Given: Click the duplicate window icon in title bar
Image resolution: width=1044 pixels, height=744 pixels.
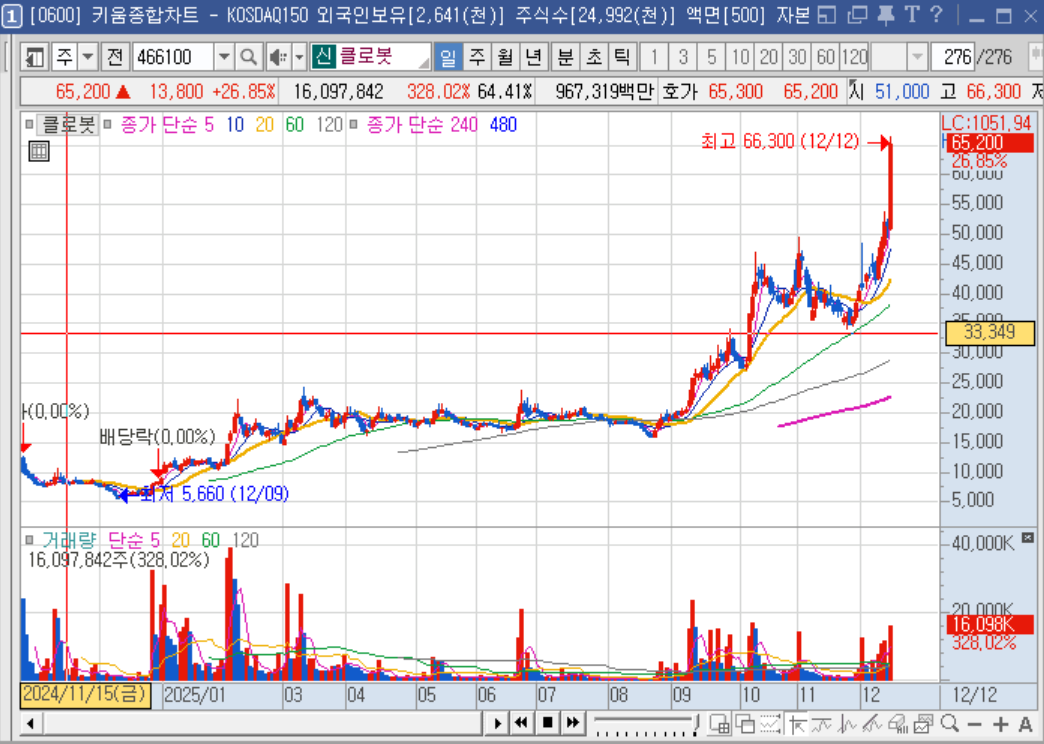Looking at the screenshot, I should pos(858,15).
